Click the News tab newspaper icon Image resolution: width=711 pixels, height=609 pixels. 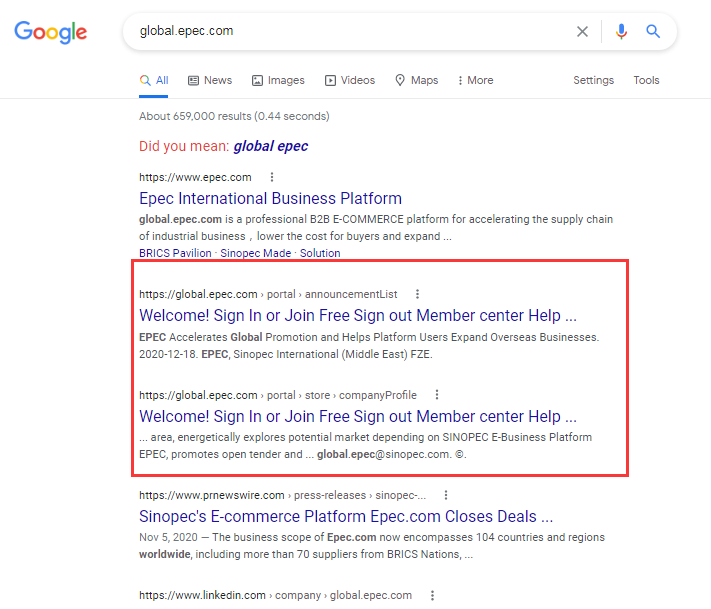(194, 81)
